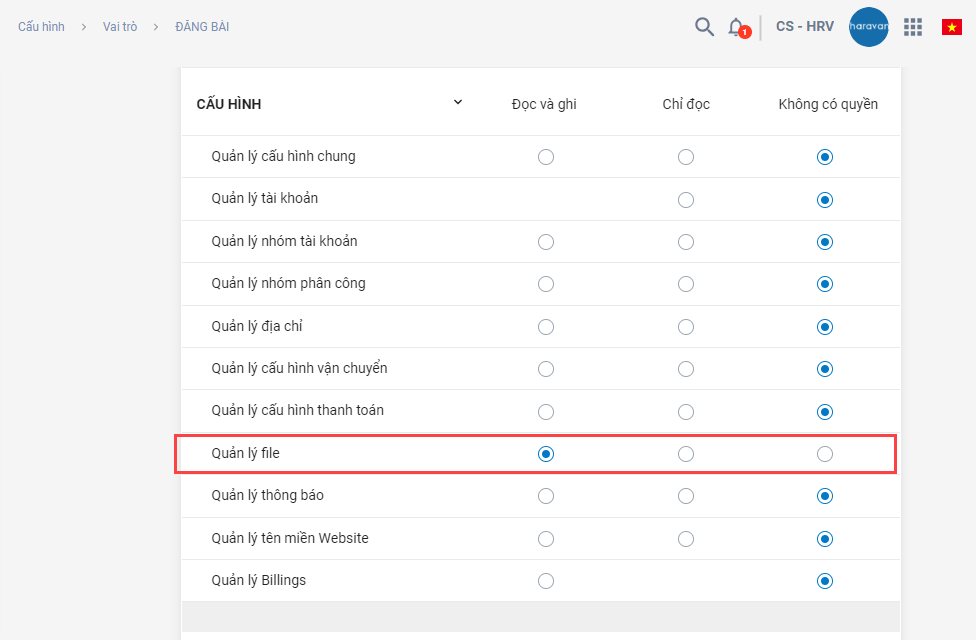Click the CS - HRV account name
The height and width of the screenshot is (640, 976).
click(x=804, y=27)
